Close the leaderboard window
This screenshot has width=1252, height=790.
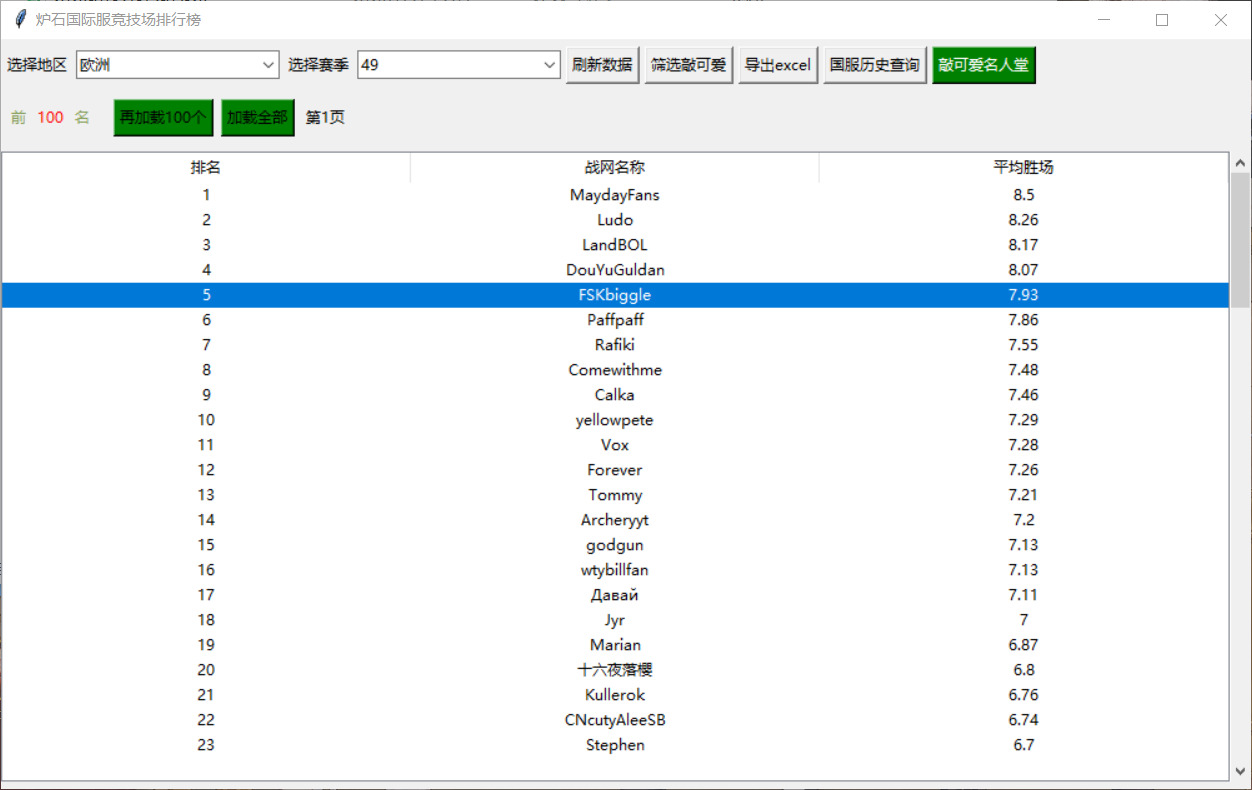[1221, 19]
